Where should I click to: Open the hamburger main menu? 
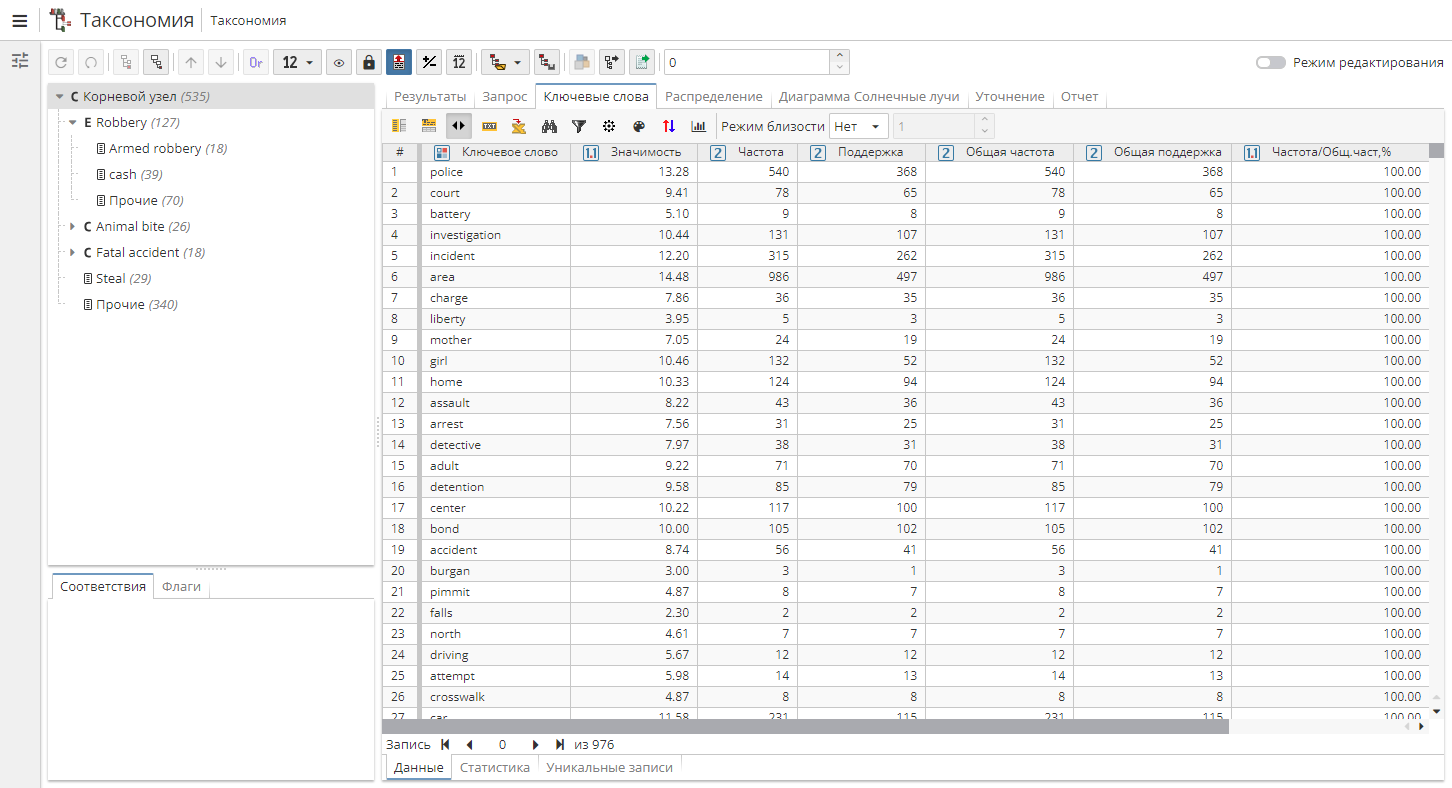click(x=19, y=20)
